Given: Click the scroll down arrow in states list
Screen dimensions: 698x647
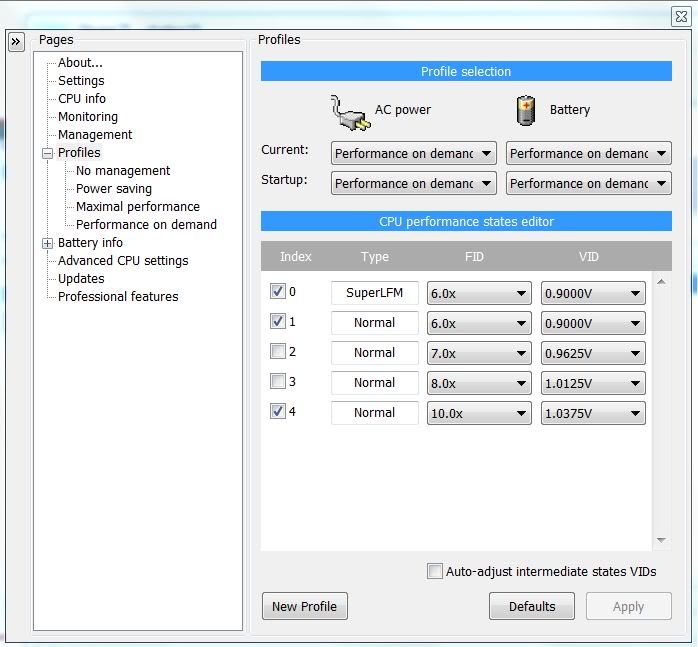Looking at the screenshot, I should [x=661, y=540].
